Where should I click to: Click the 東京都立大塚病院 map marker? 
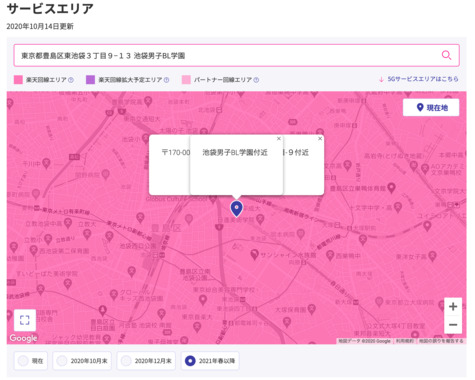pyautogui.click(x=379, y=302)
